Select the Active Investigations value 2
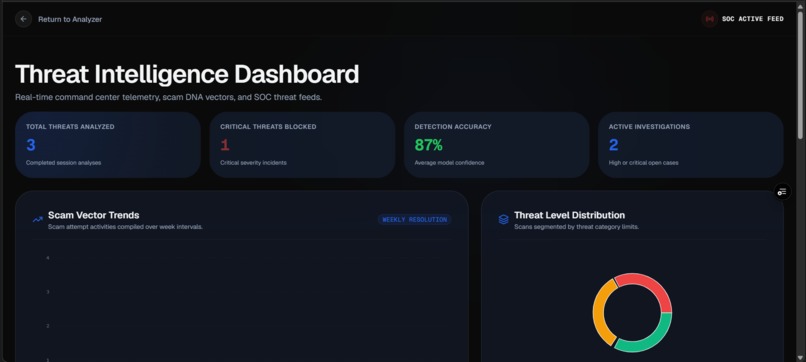This screenshot has width=806, height=362. [x=613, y=146]
